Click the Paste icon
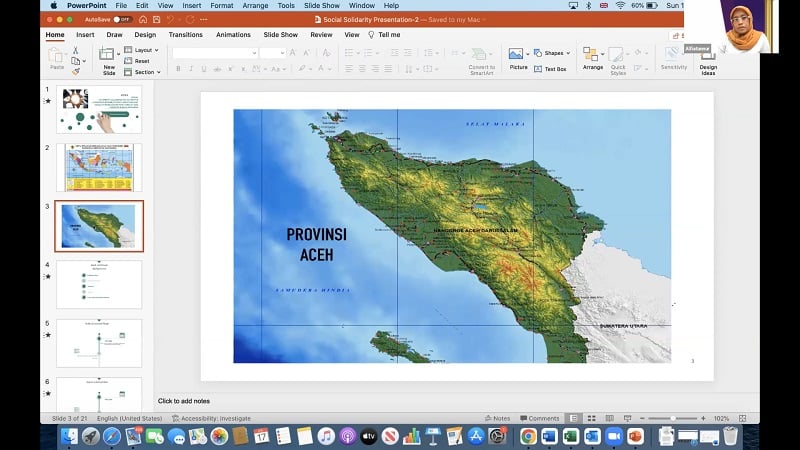 [x=57, y=58]
